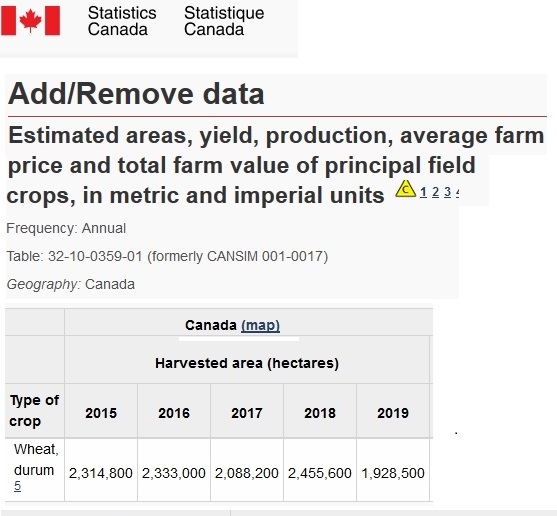Select the 2017 column header

click(247, 413)
